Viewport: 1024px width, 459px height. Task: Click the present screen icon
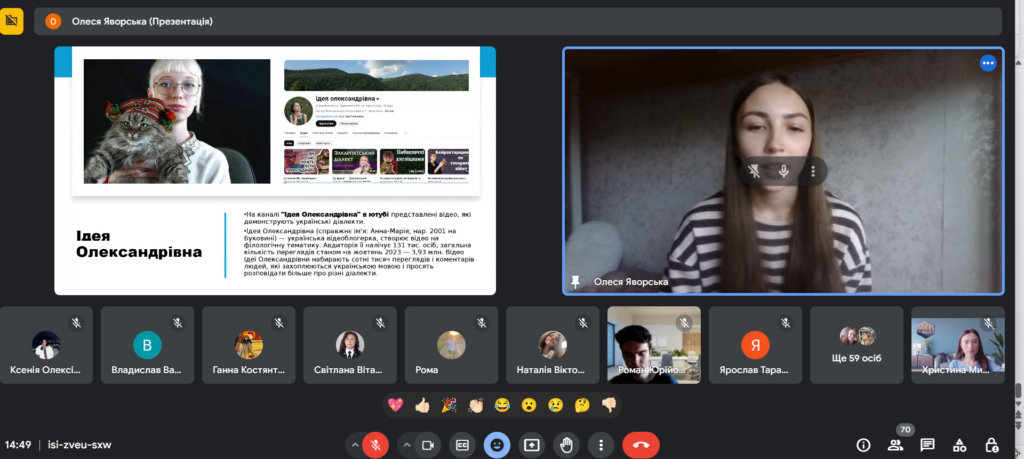click(x=531, y=445)
